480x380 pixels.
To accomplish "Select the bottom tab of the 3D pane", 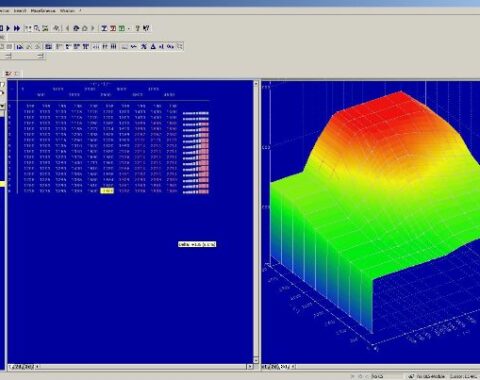I will click(275, 367).
